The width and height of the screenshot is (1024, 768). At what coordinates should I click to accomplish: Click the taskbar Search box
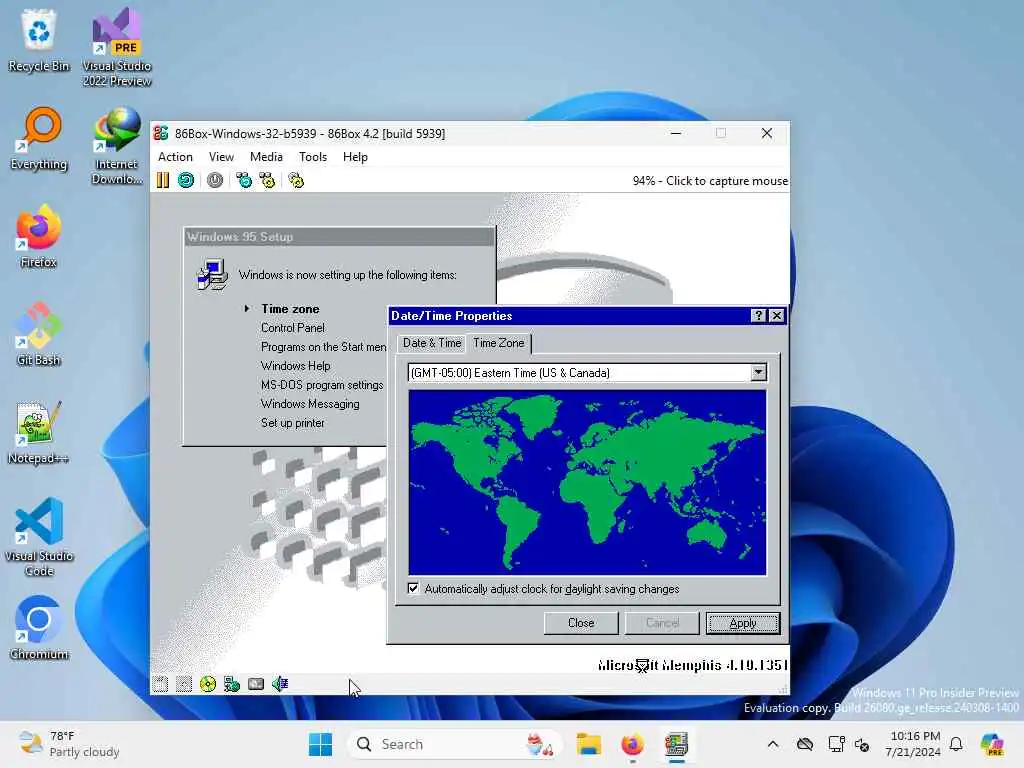click(x=455, y=744)
